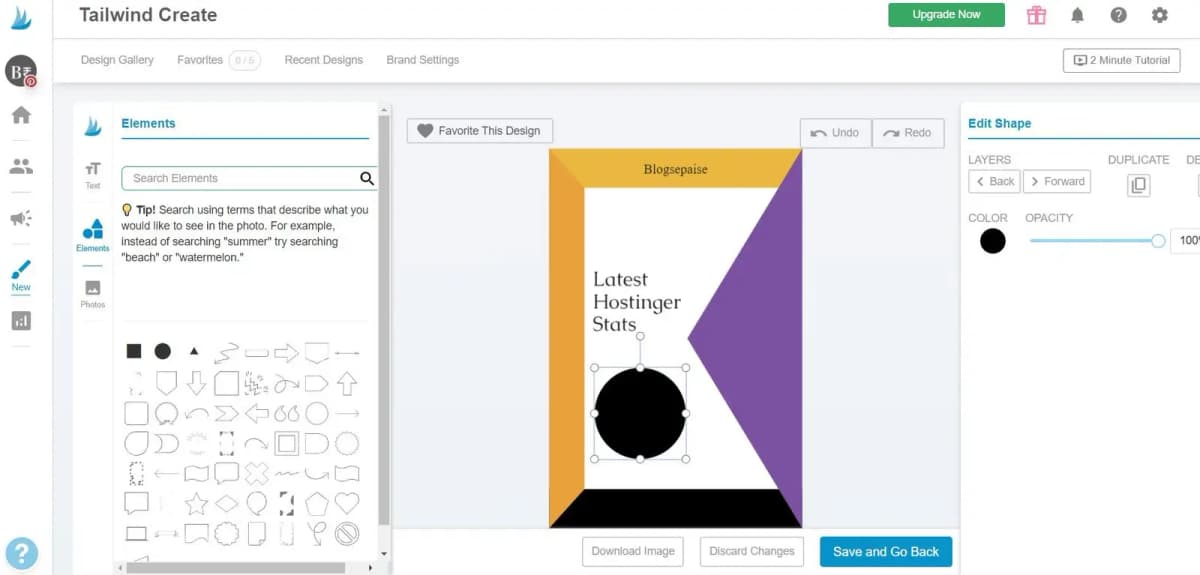Add the outlined down arrow shape
This screenshot has height=575, width=1200.
point(196,382)
